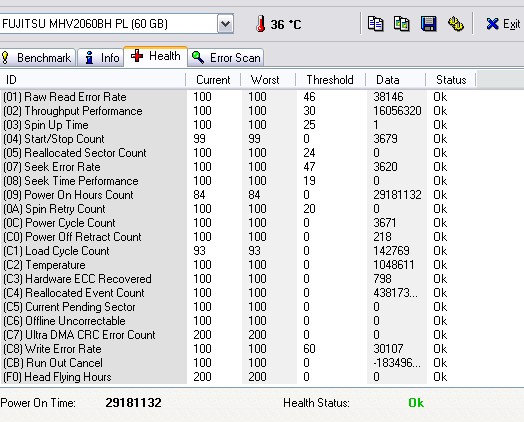
Task: Click the Power On Time value 29181132
Action: coord(134,403)
